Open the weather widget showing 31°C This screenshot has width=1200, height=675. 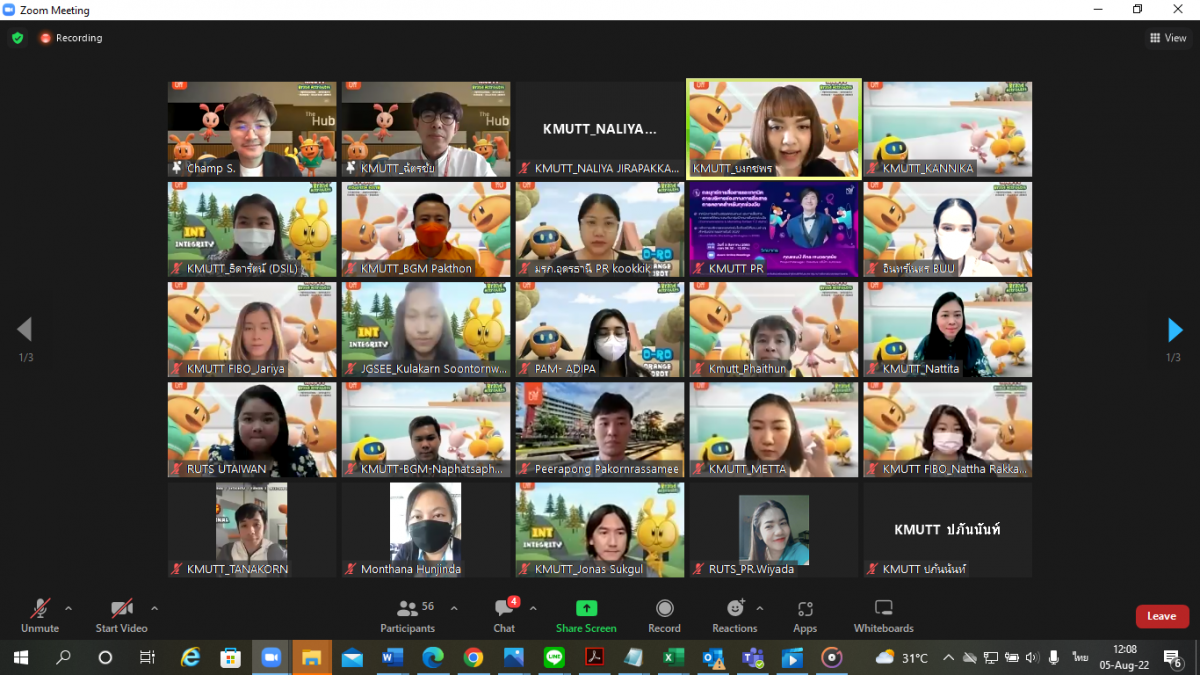tap(902, 657)
